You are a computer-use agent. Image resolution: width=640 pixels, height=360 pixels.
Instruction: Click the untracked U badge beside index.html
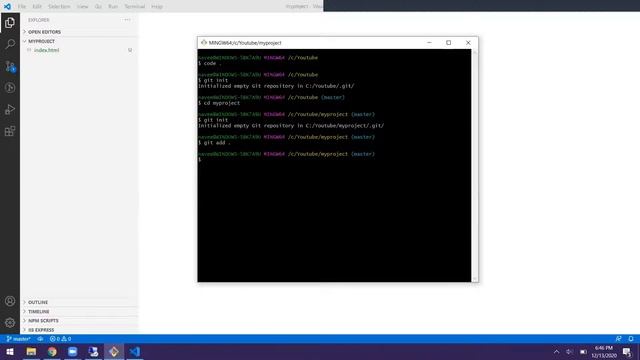[130, 50]
